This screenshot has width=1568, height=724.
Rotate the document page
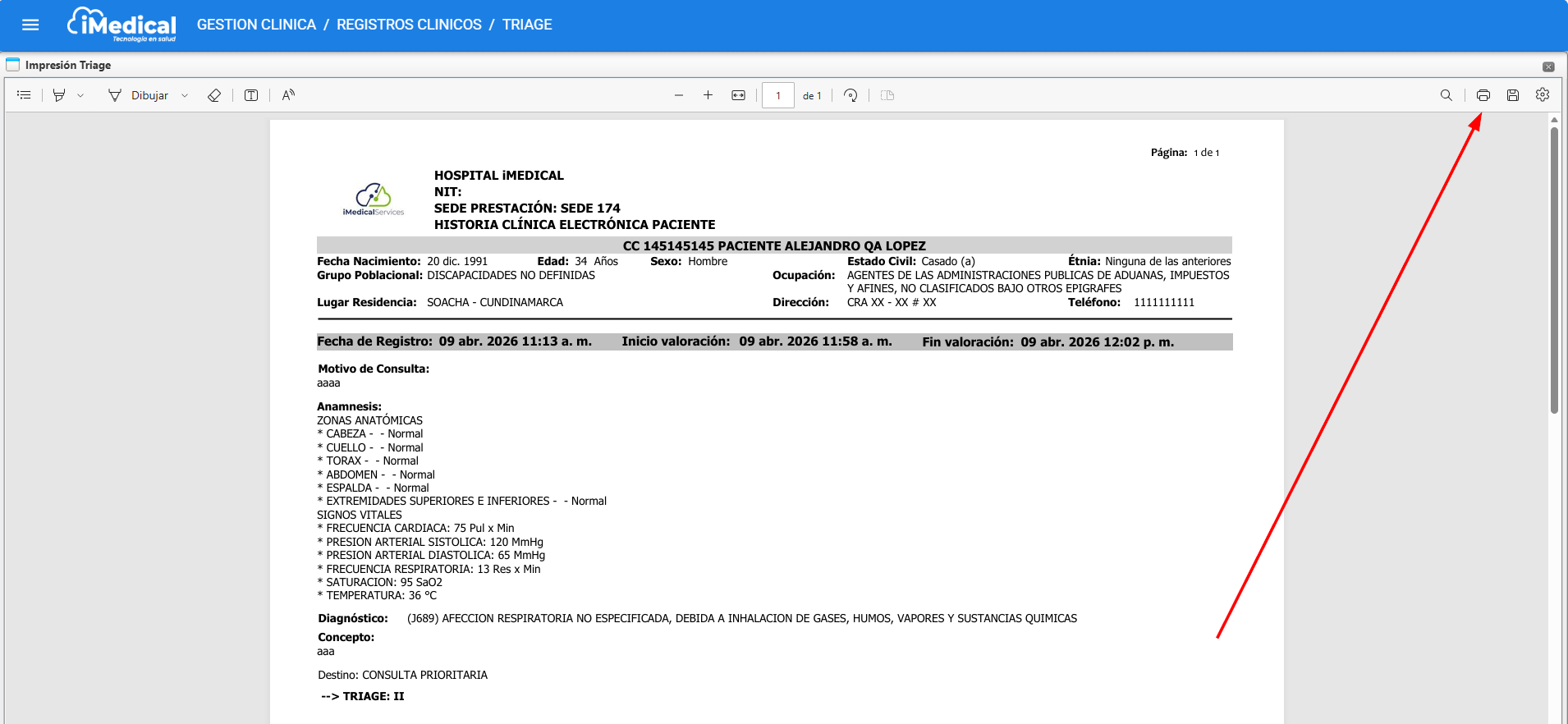click(x=850, y=95)
